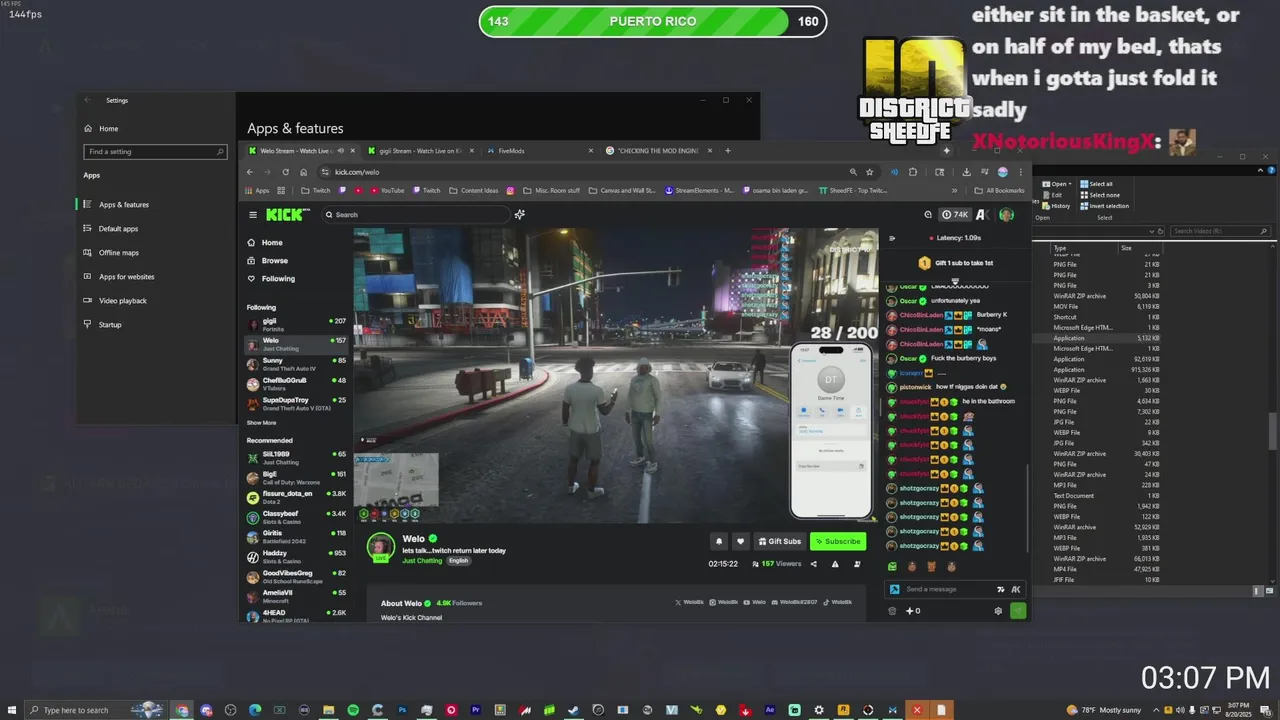Click the report warning icon under stream

pyautogui.click(x=835, y=564)
